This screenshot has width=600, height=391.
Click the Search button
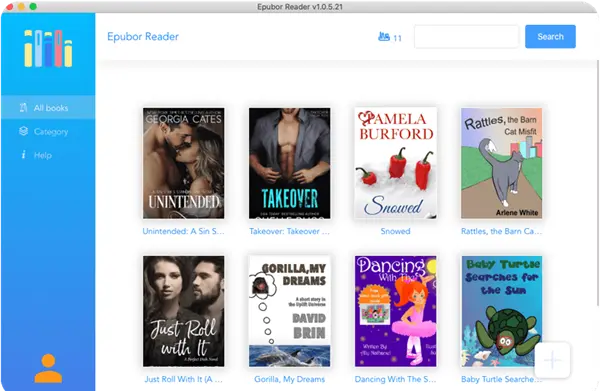550,37
